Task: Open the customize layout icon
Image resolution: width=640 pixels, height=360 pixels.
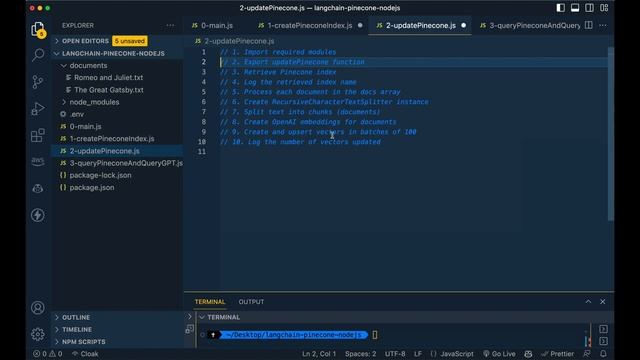Action: pyautogui.click(x=604, y=8)
